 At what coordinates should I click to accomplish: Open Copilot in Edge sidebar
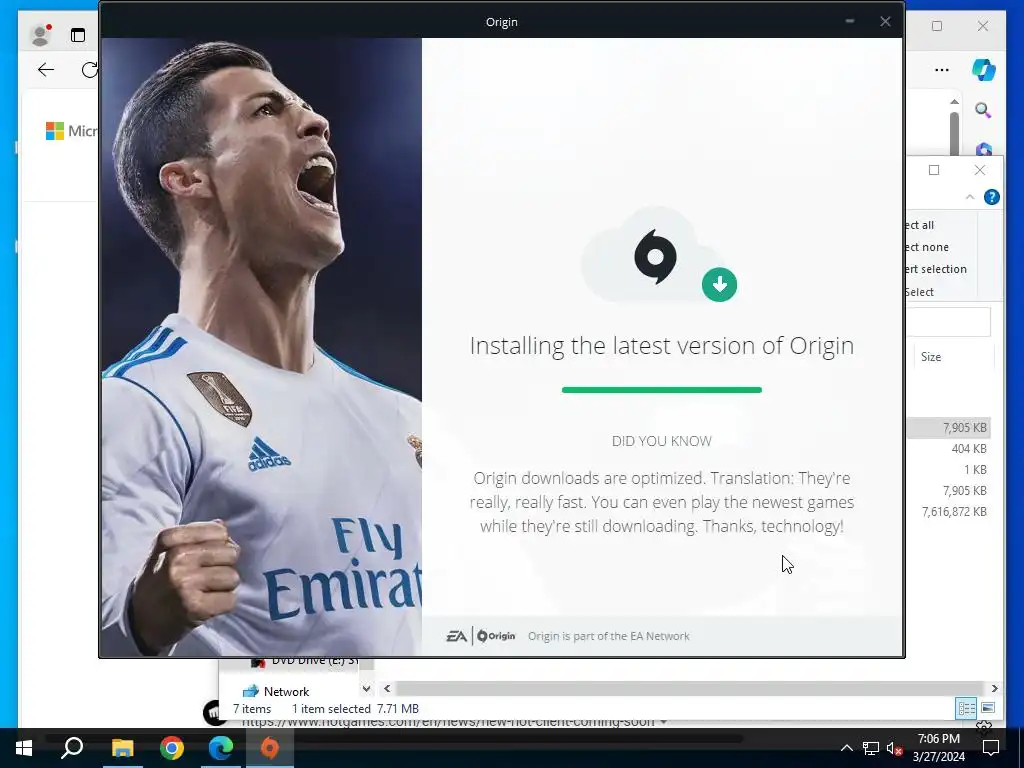(984, 69)
